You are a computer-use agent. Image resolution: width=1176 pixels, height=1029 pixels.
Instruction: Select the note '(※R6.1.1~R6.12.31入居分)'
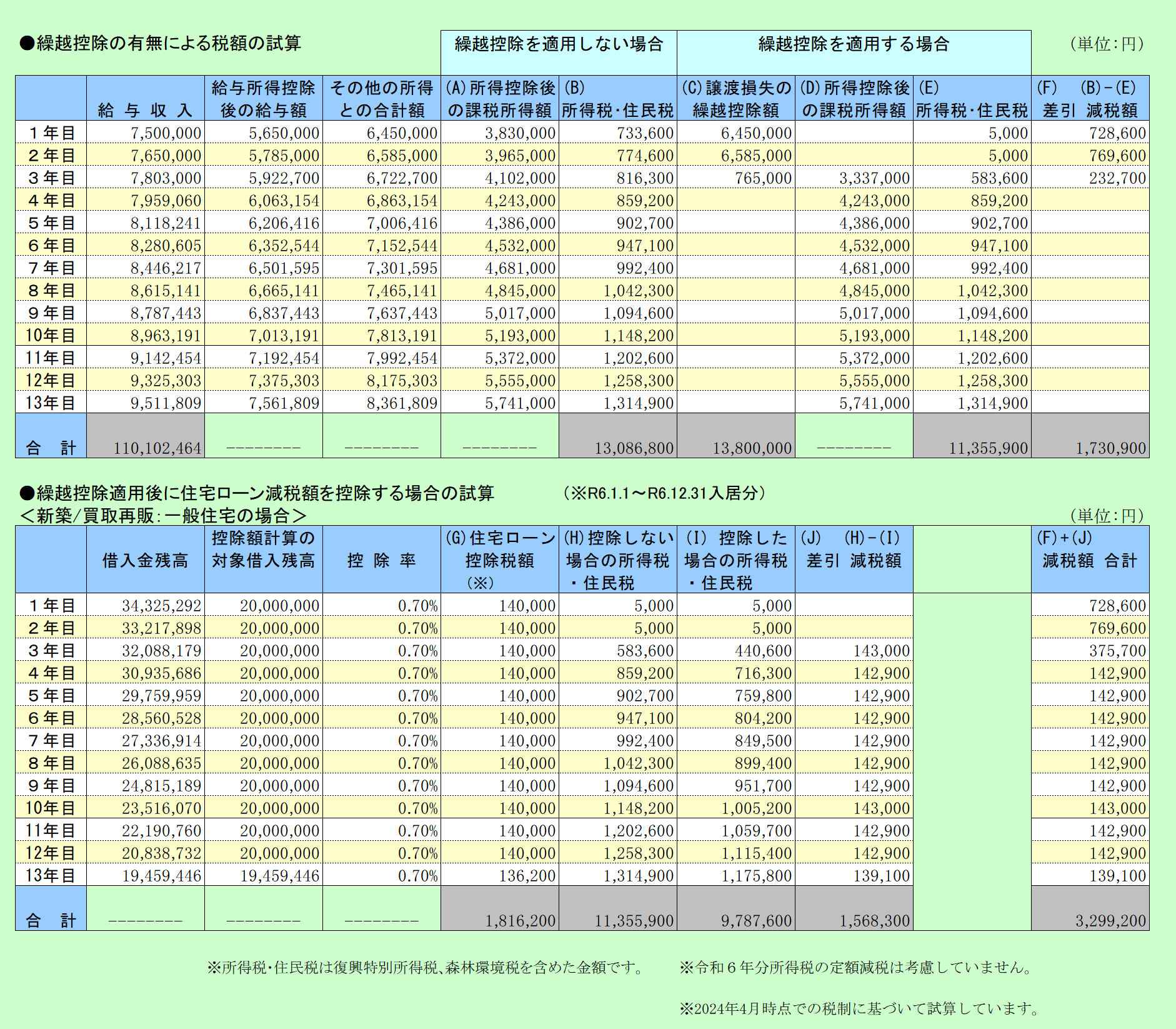click(x=664, y=493)
